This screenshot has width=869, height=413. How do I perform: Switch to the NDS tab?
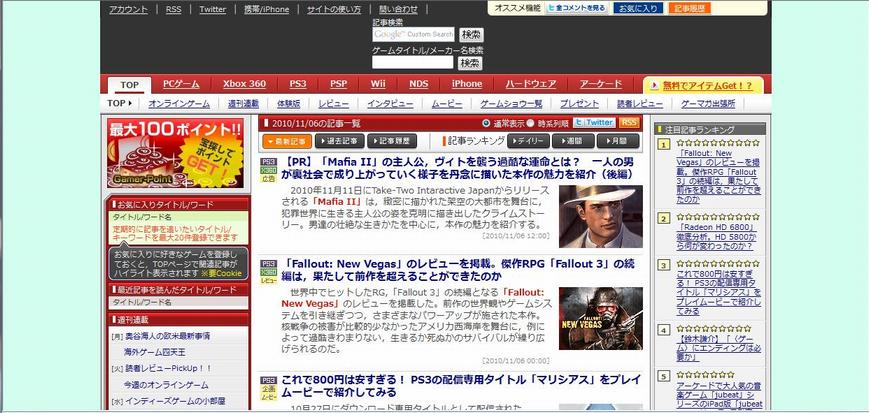click(x=419, y=84)
